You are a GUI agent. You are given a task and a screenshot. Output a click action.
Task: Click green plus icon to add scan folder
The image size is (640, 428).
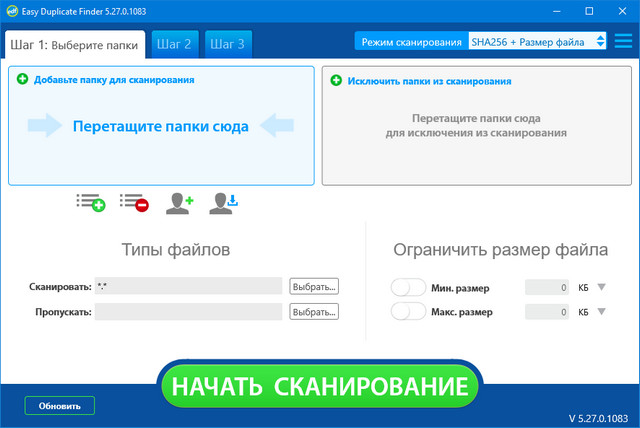pos(23,79)
